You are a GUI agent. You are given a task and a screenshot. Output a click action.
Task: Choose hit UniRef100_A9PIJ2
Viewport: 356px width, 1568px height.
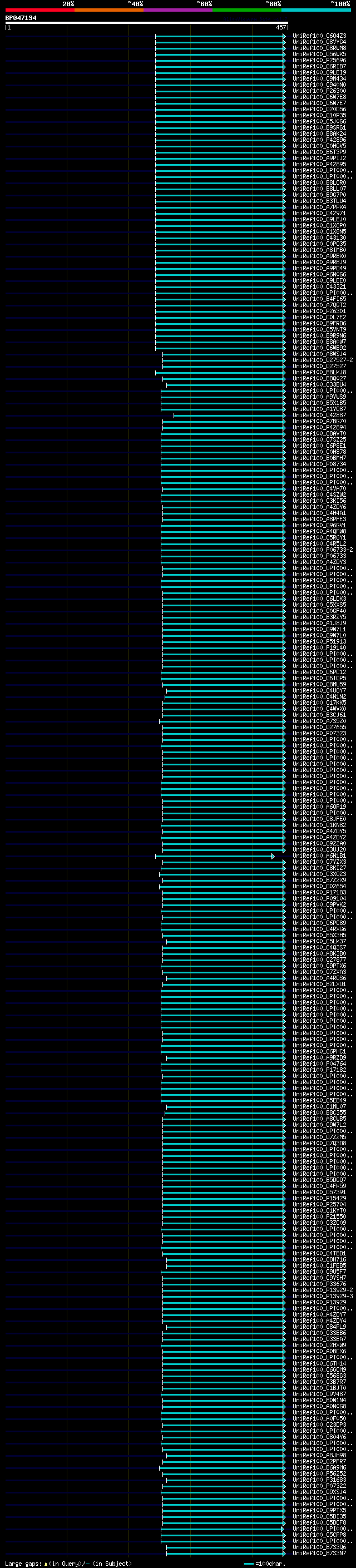coord(319,159)
